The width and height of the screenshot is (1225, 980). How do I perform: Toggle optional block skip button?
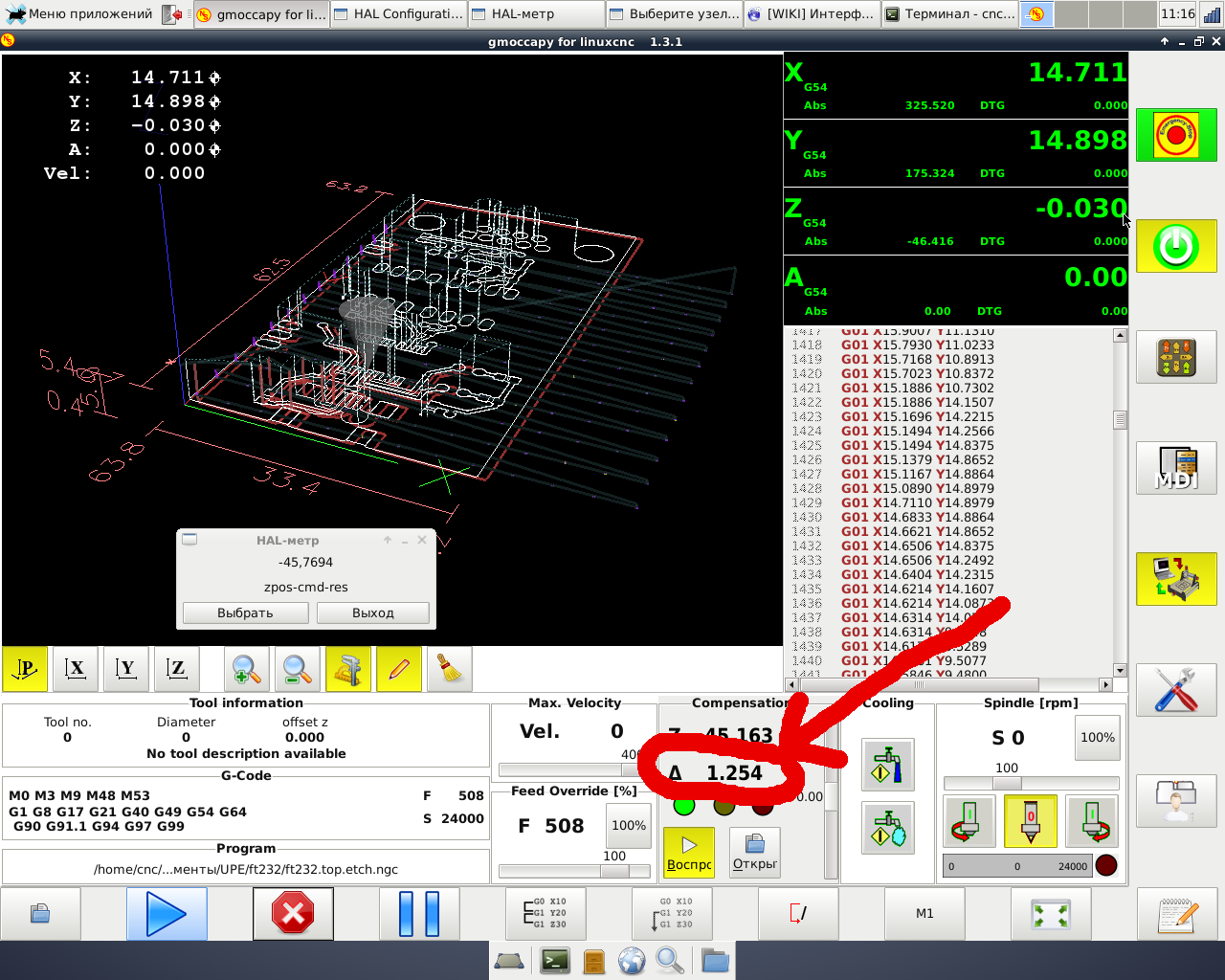[x=798, y=914]
